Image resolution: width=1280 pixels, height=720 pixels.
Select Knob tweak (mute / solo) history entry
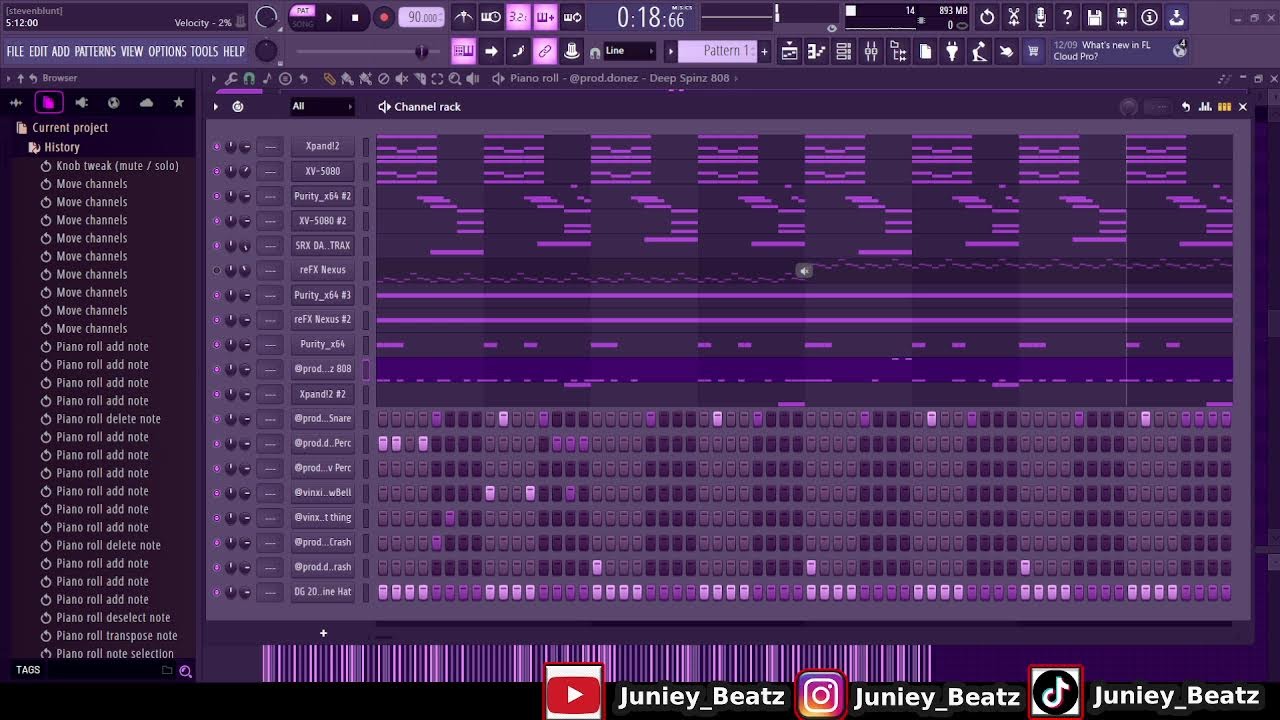coord(117,166)
